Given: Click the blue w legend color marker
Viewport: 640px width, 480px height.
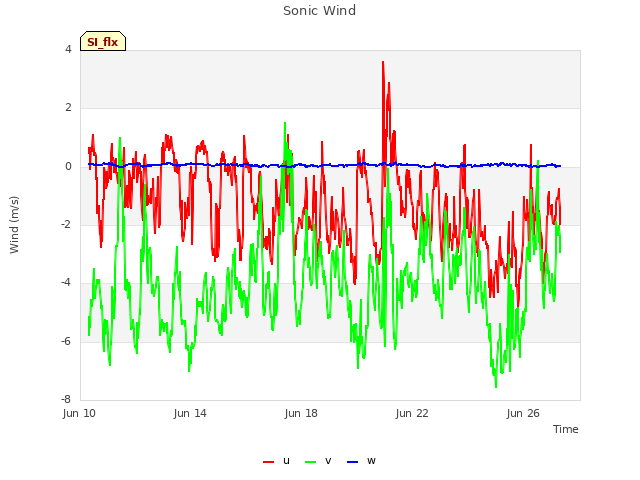Looking at the screenshot, I should (353, 462).
